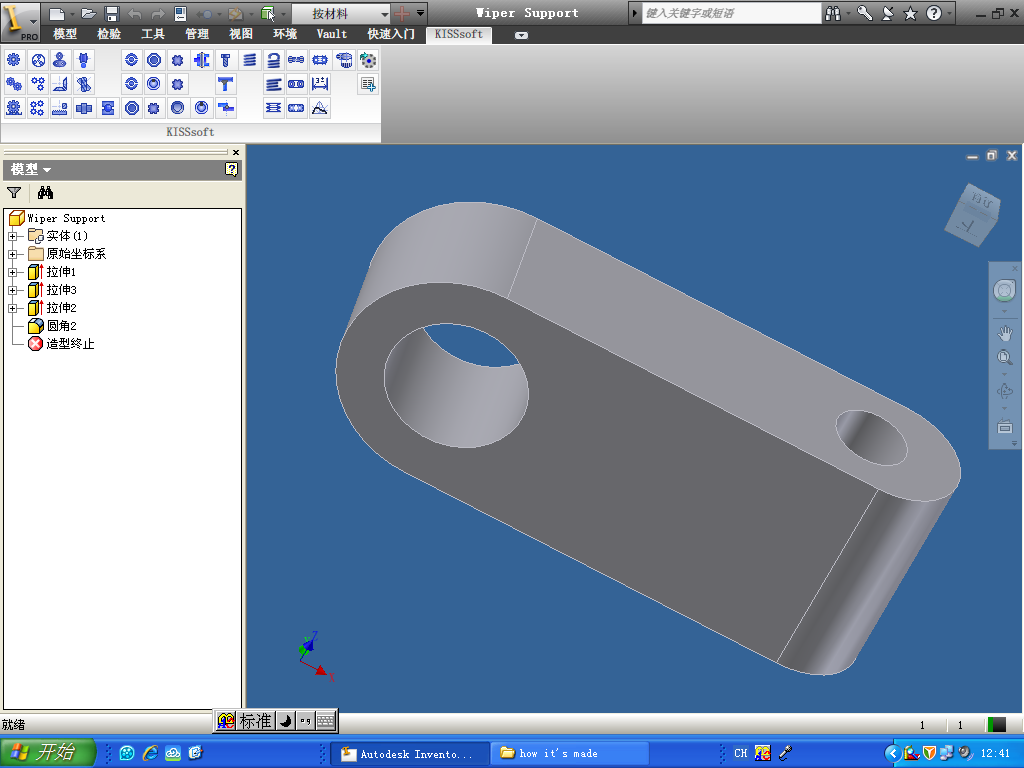Click Internet Explorer icon in quick launch

tap(150, 753)
